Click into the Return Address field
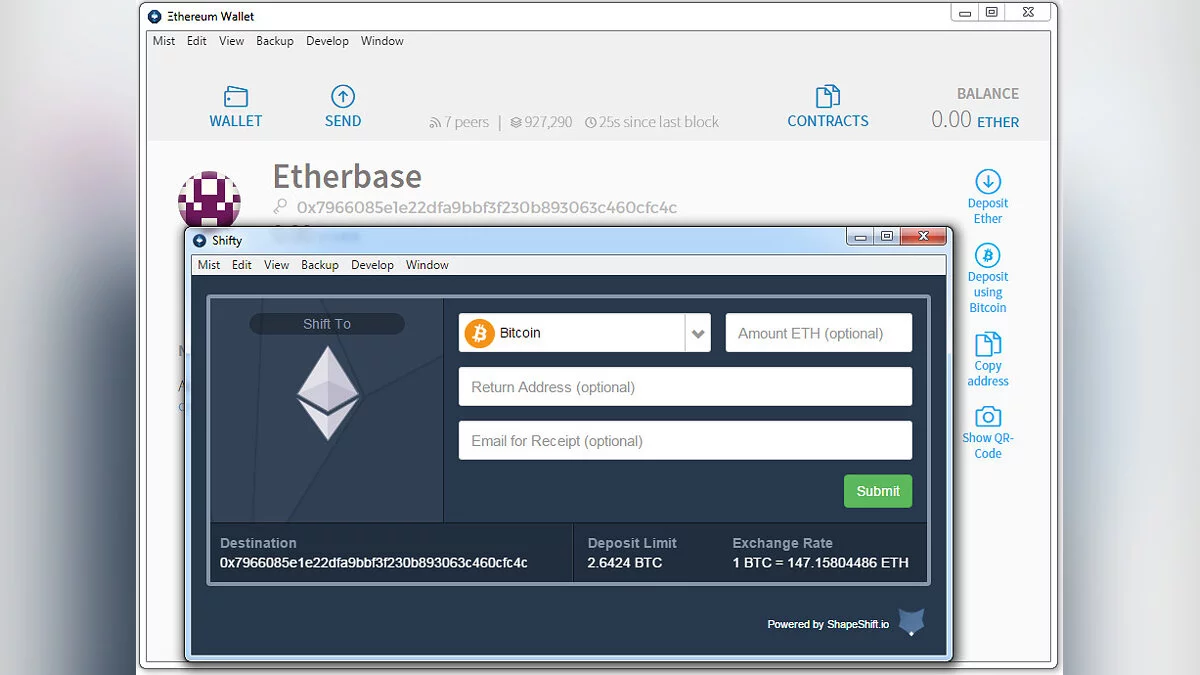The image size is (1200, 675). (x=685, y=387)
